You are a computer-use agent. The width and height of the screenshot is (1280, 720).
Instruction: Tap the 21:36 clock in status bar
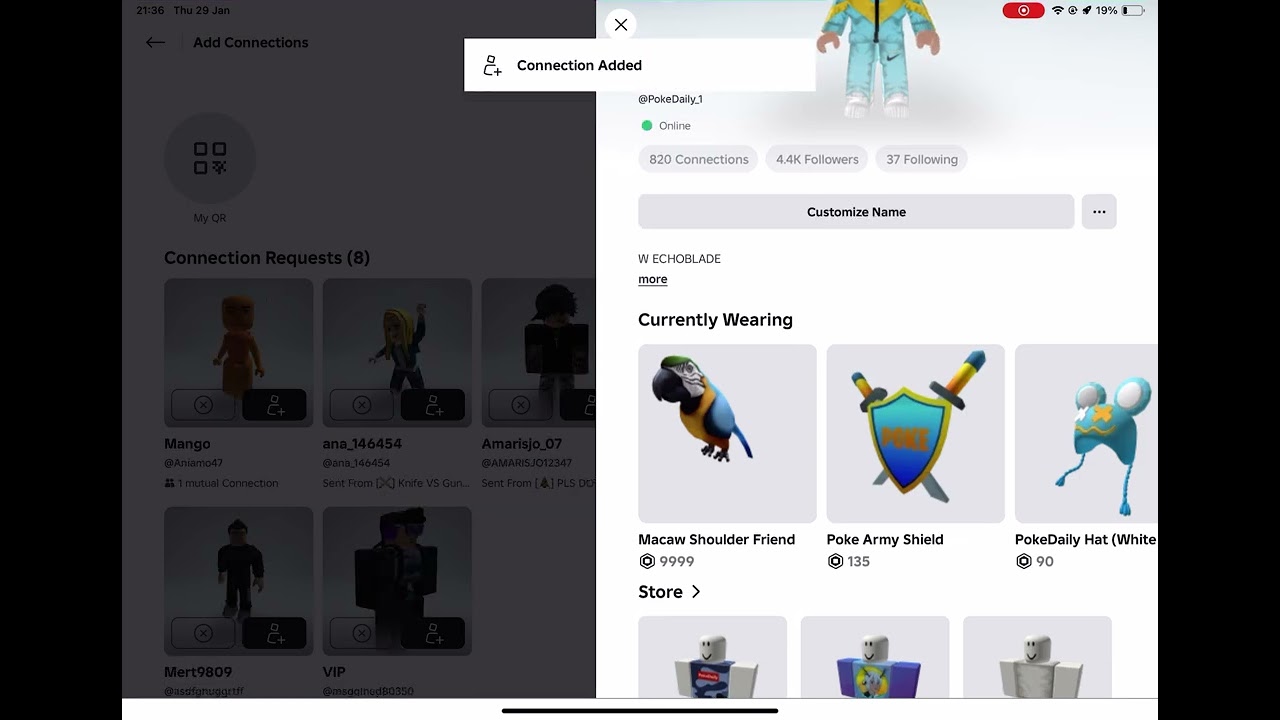(150, 10)
